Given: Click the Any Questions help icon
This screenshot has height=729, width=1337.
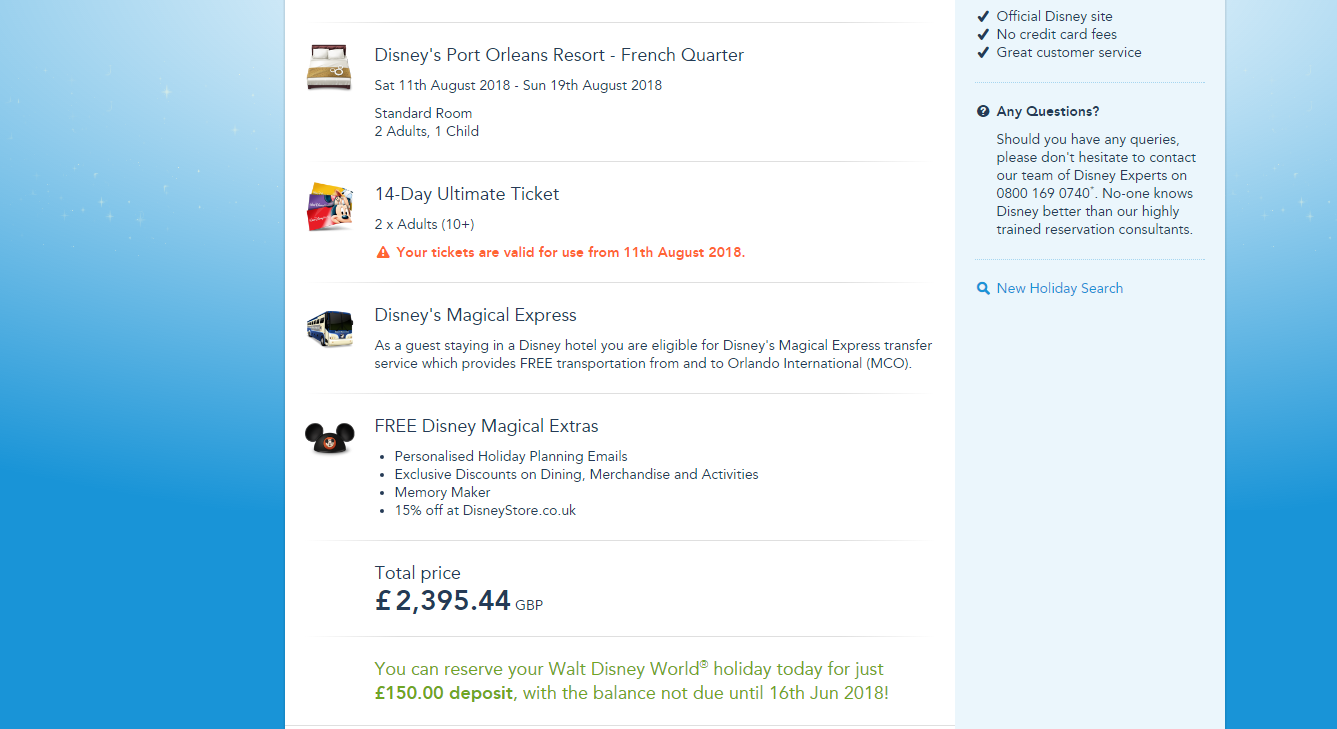Looking at the screenshot, I should pyautogui.click(x=983, y=112).
